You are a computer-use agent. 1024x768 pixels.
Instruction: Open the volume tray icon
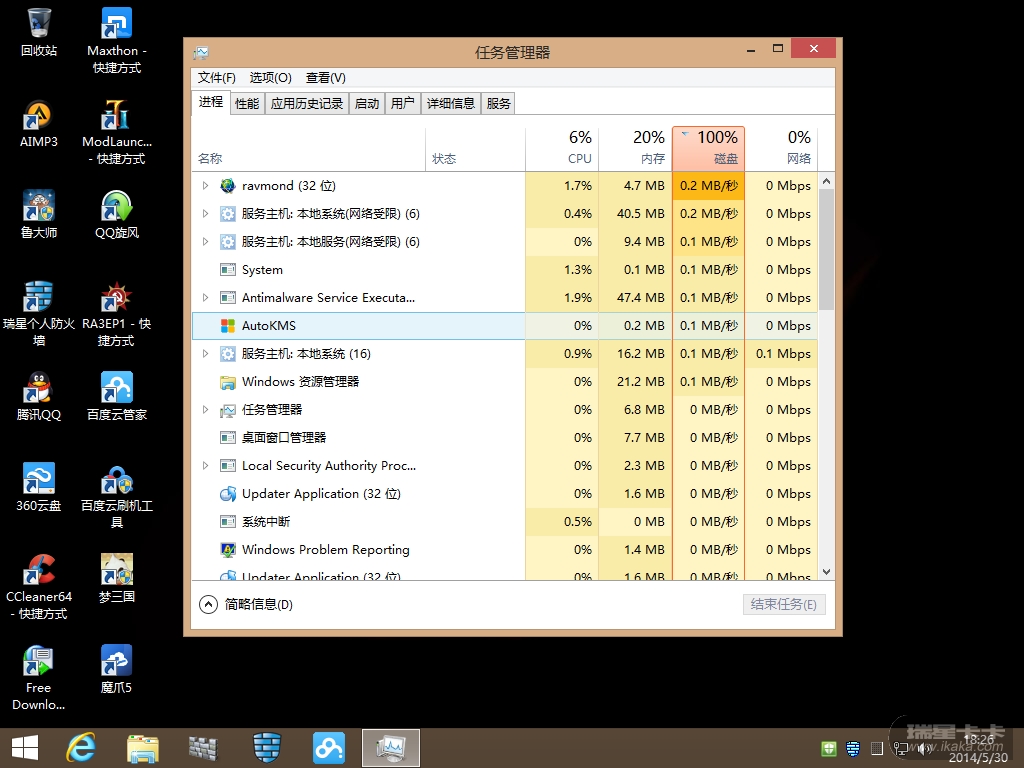[923, 748]
